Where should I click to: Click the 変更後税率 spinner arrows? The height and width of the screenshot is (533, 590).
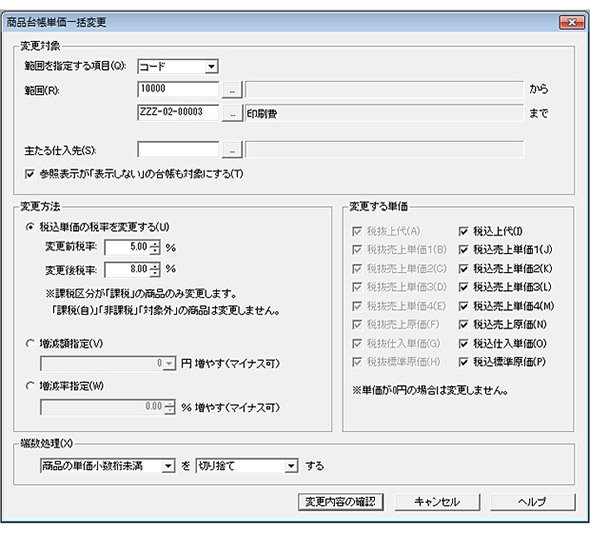pos(155,270)
